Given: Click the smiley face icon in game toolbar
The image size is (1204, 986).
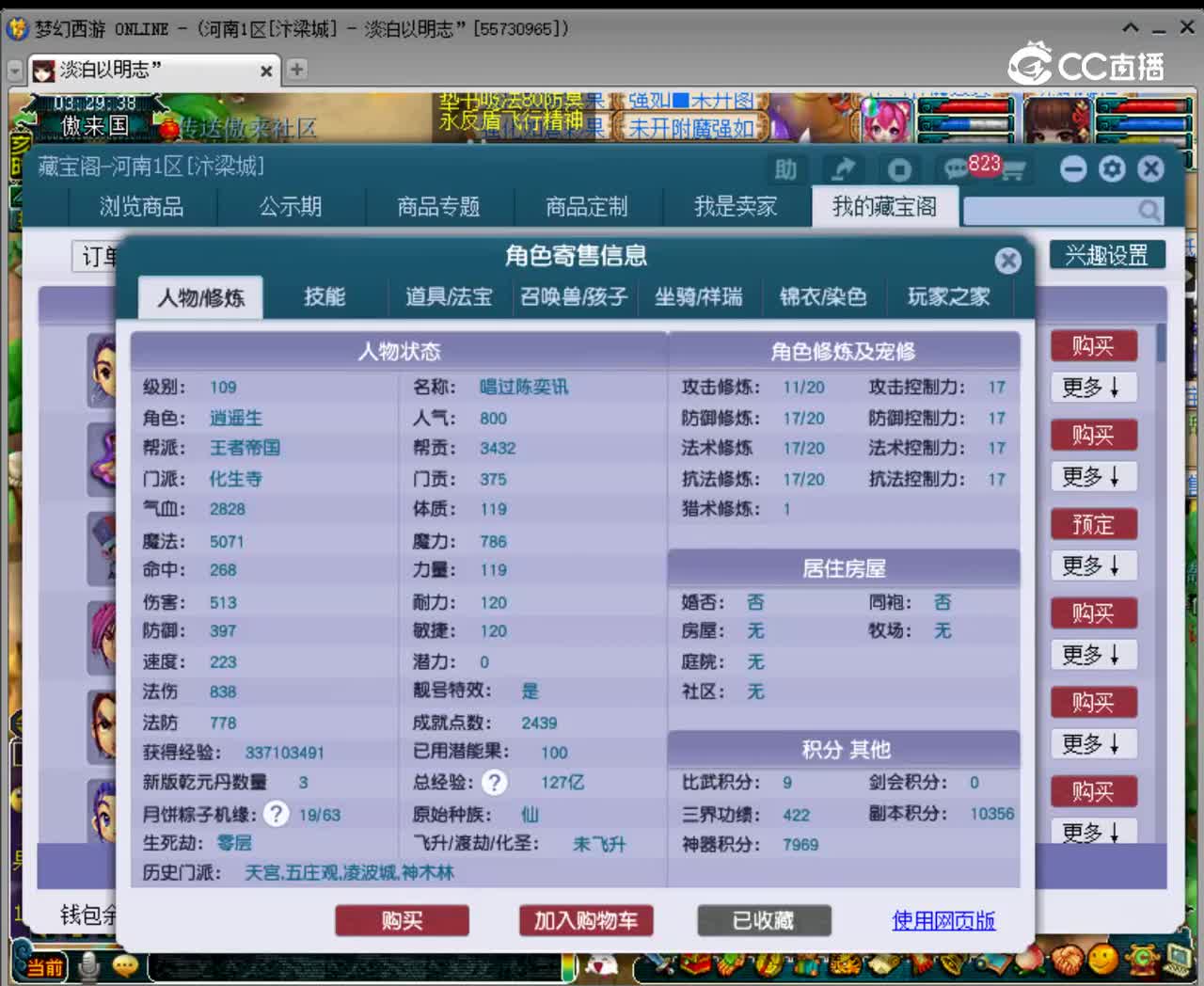Looking at the screenshot, I should coord(1103,960).
